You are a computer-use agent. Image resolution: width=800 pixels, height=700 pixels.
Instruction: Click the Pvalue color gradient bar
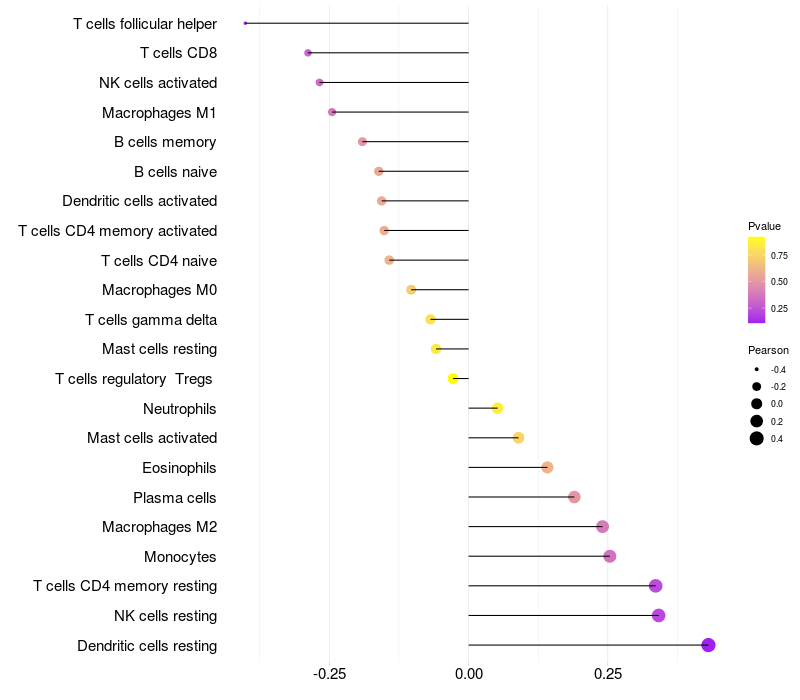[x=756, y=280]
